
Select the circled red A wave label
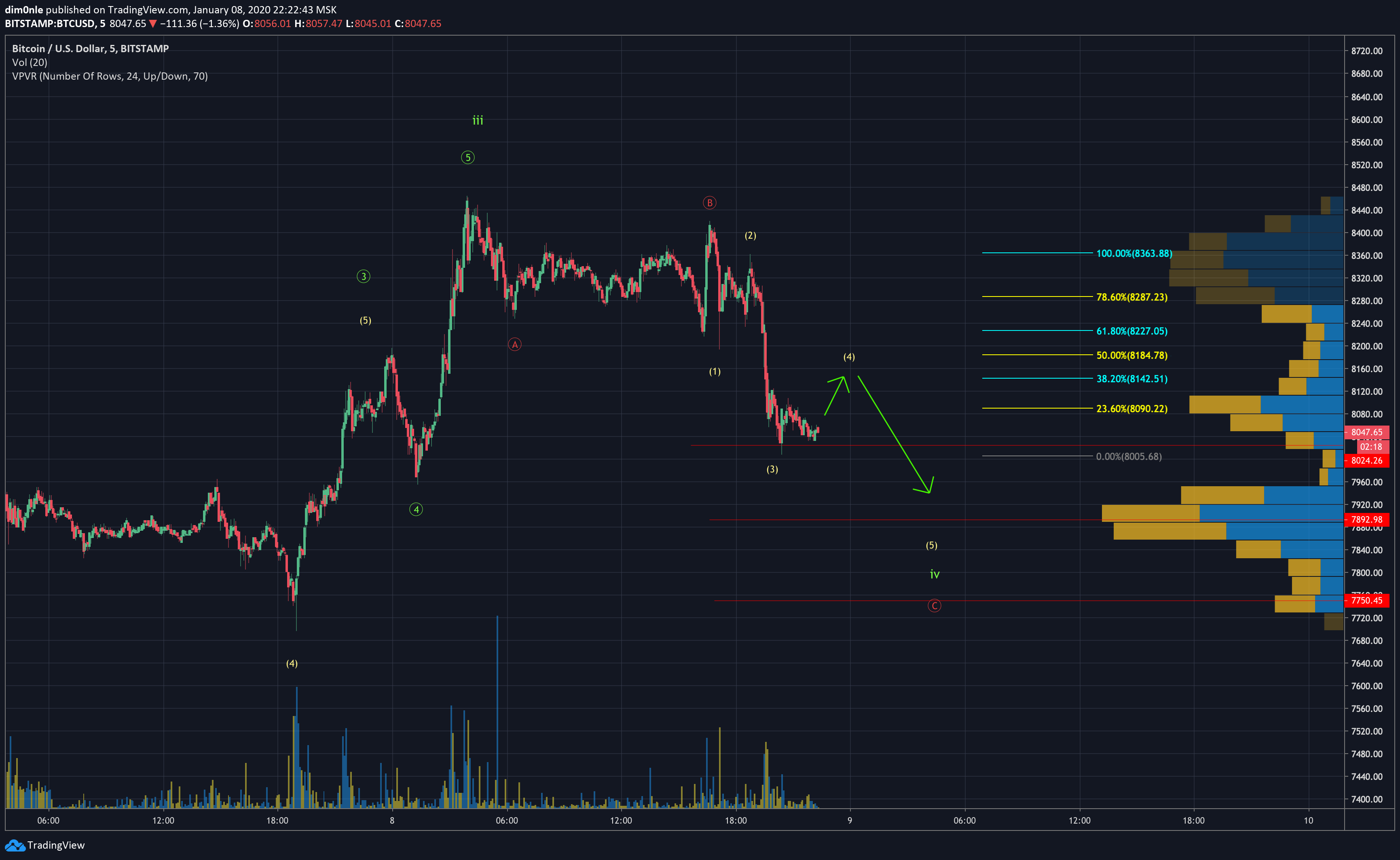coord(515,344)
